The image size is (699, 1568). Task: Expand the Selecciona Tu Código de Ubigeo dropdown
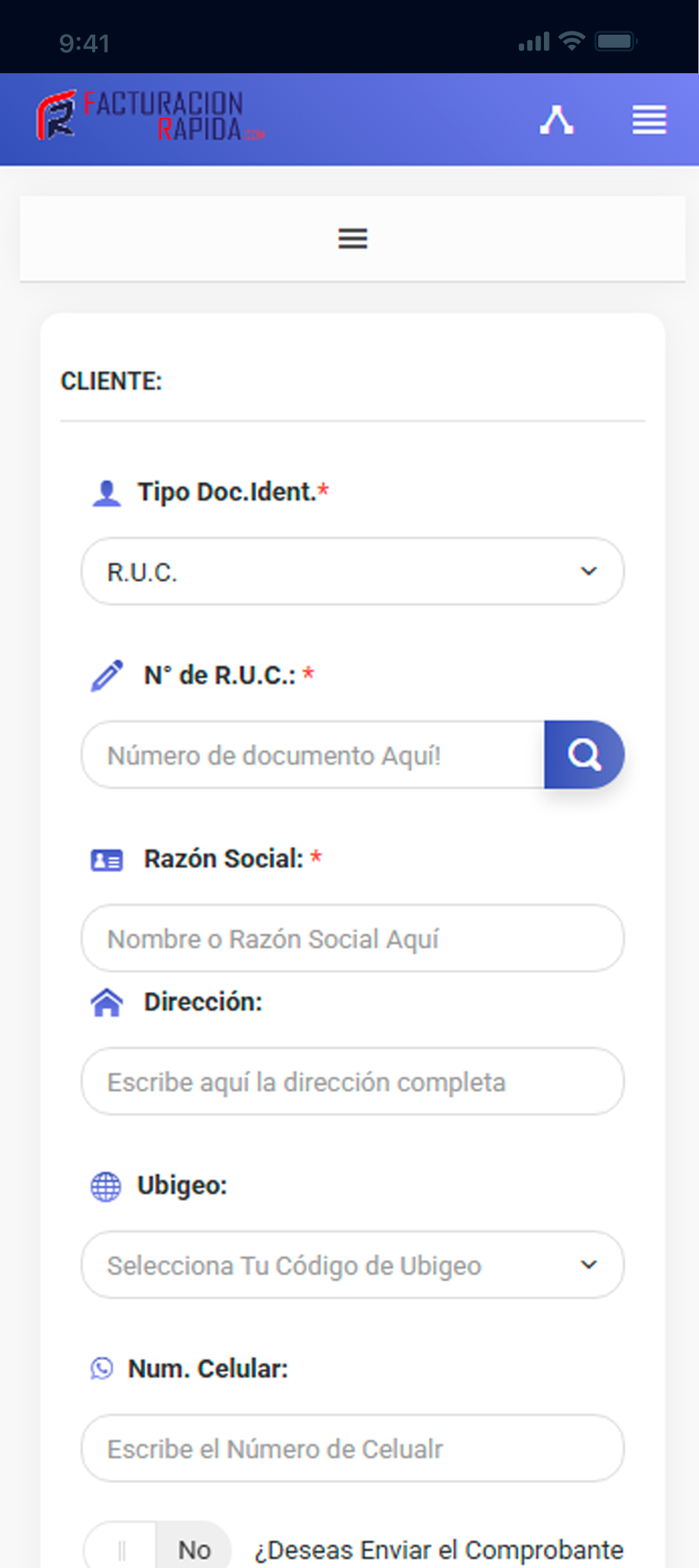[x=353, y=1265]
